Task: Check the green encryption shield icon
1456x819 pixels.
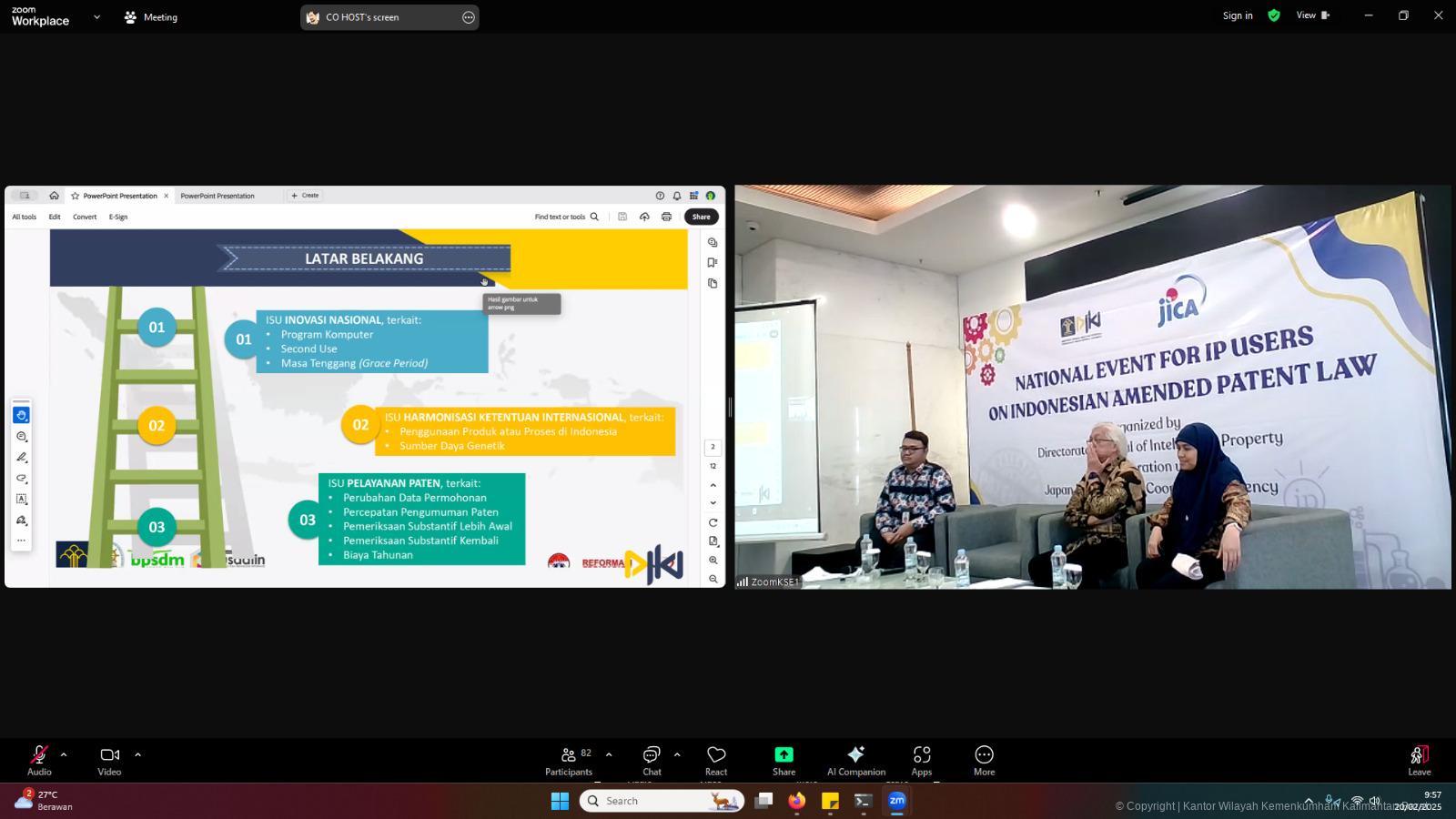Action: click(x=1274, y=15)
